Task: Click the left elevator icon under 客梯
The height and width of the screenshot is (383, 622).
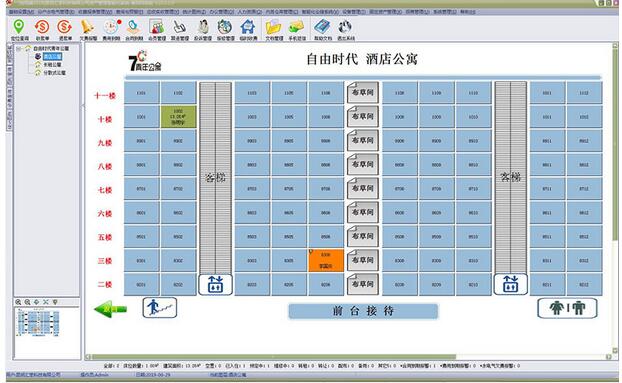Action: (x=215, y=284)
